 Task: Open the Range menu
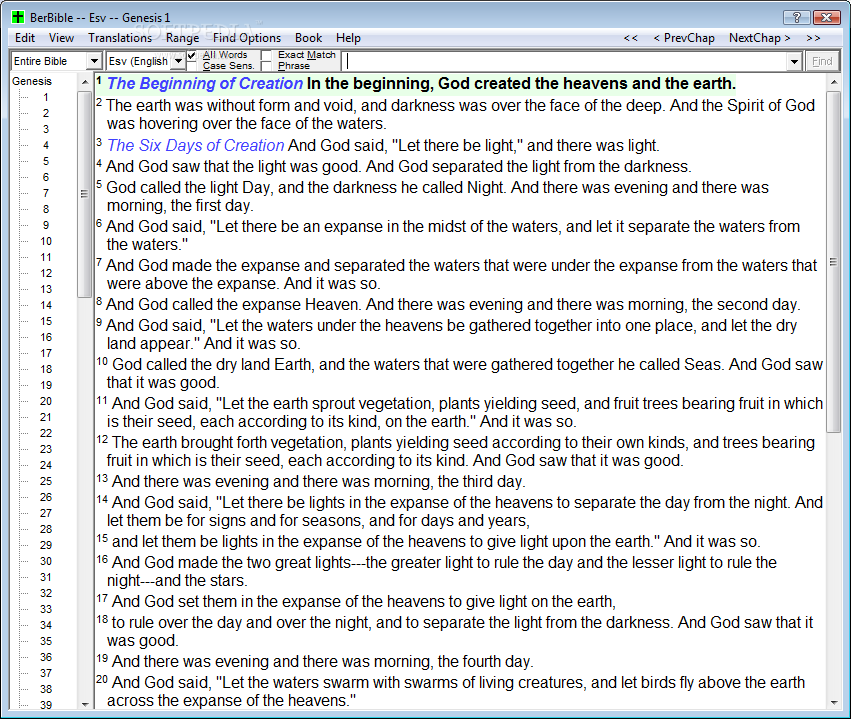[x=182, y=38]
